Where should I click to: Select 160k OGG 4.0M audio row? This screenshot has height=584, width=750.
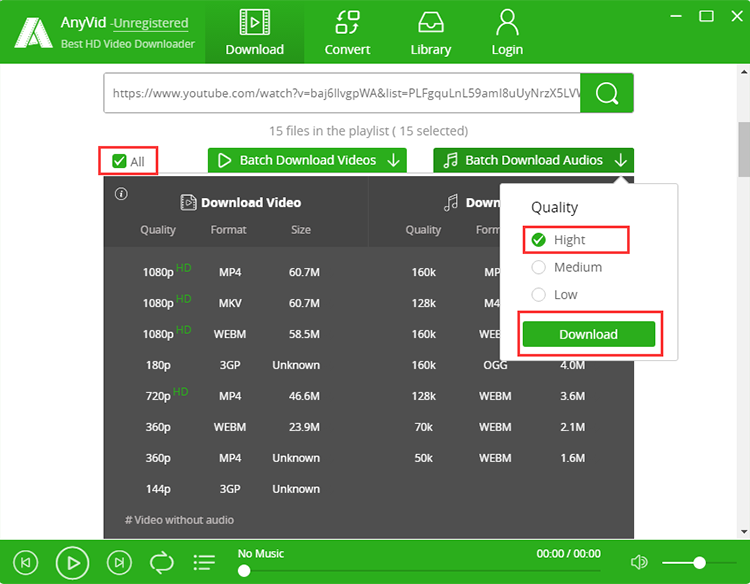tap(500, 365)
